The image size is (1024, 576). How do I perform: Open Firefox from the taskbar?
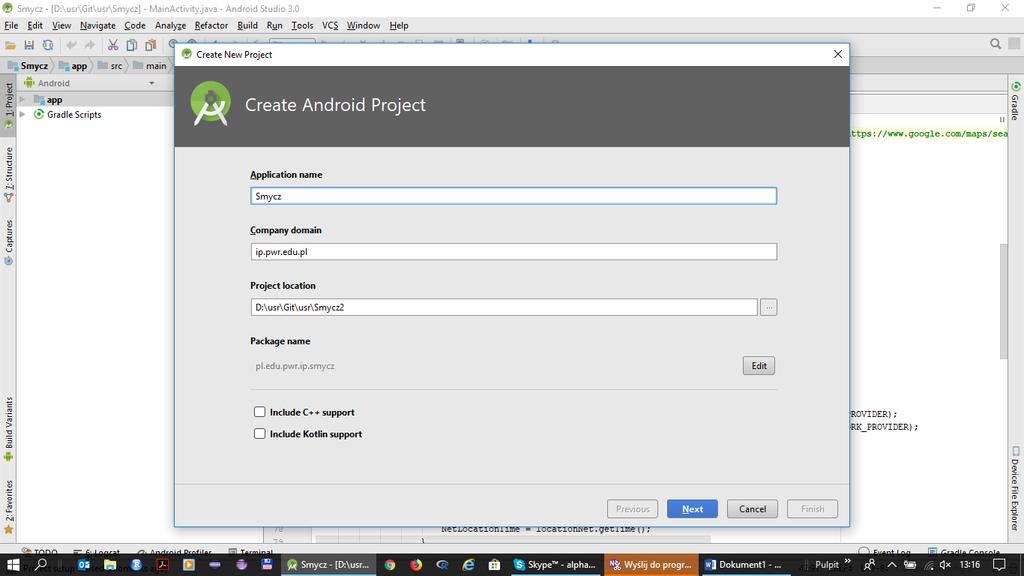pos(416,564)
